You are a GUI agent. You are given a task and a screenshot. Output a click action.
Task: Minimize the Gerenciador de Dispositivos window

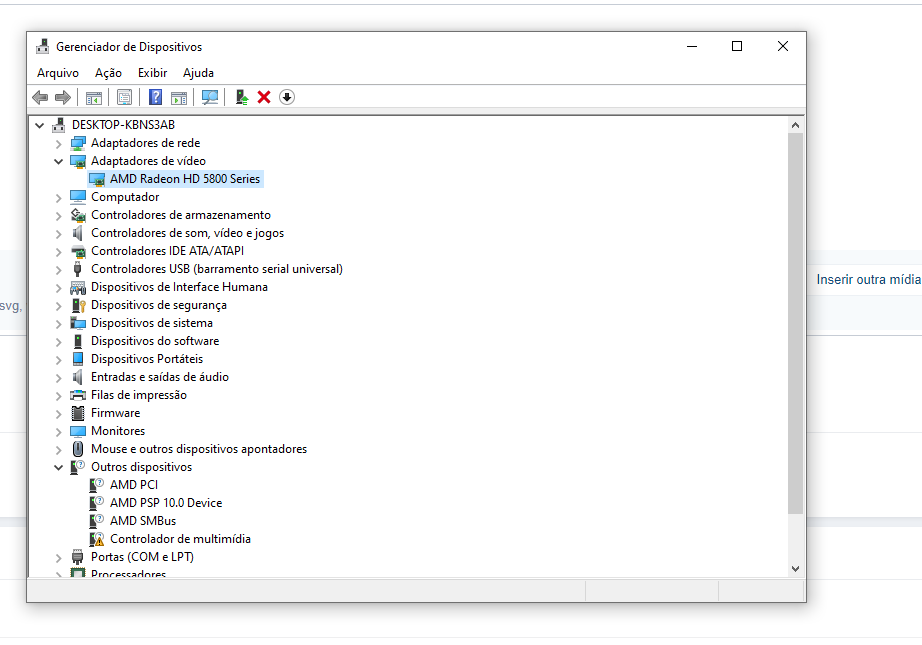[692, 46]
